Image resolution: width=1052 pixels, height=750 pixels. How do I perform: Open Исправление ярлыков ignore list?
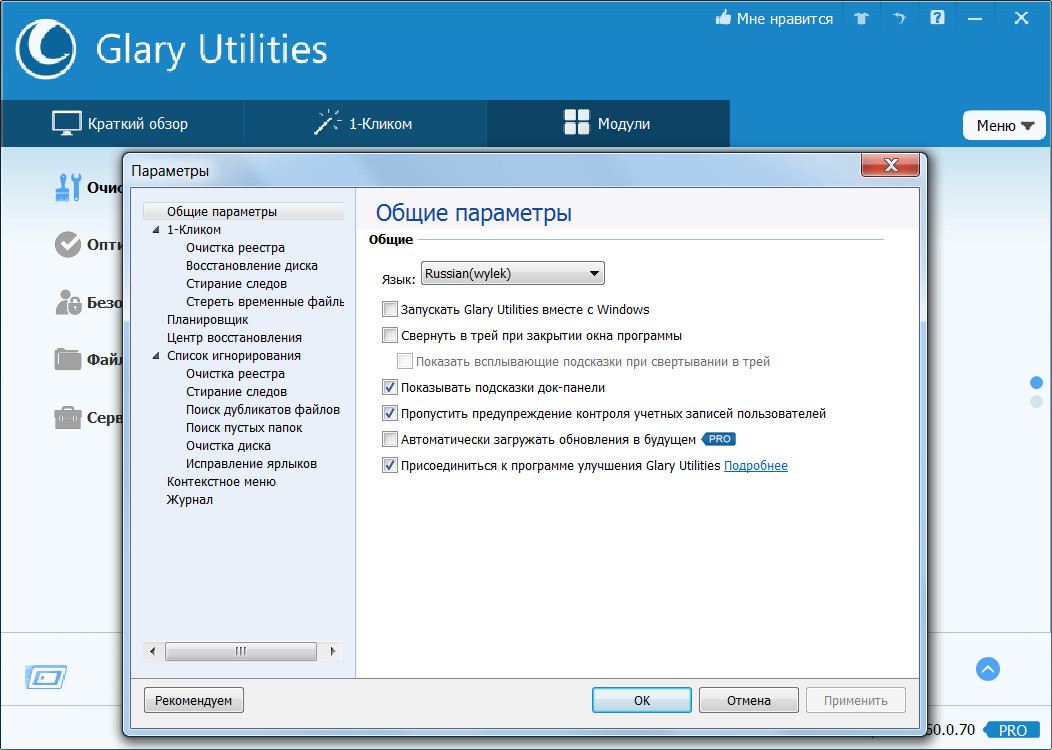[x=252, y=464]
